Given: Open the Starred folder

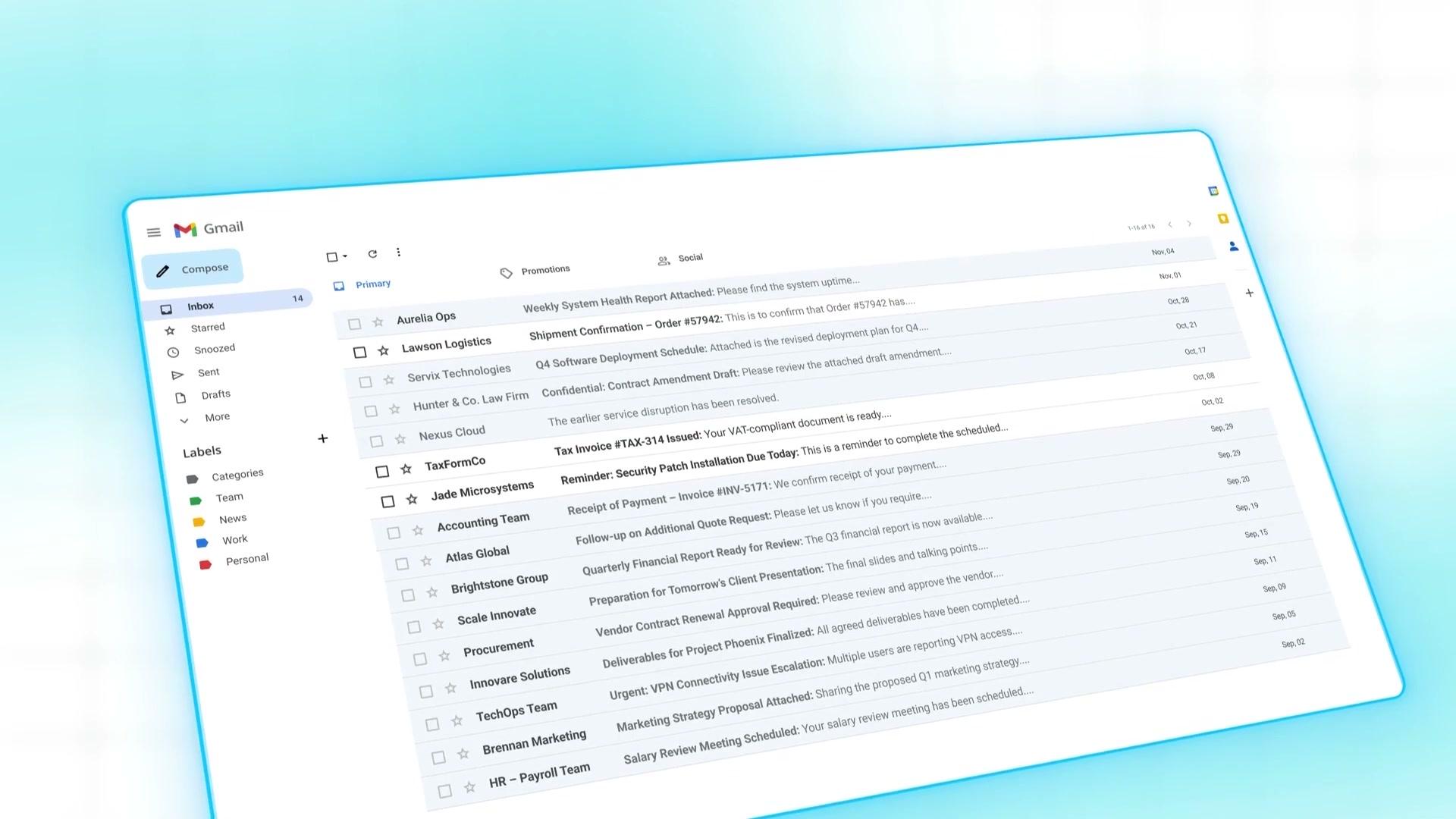Looking at the screenshot, I should (196, 328).
